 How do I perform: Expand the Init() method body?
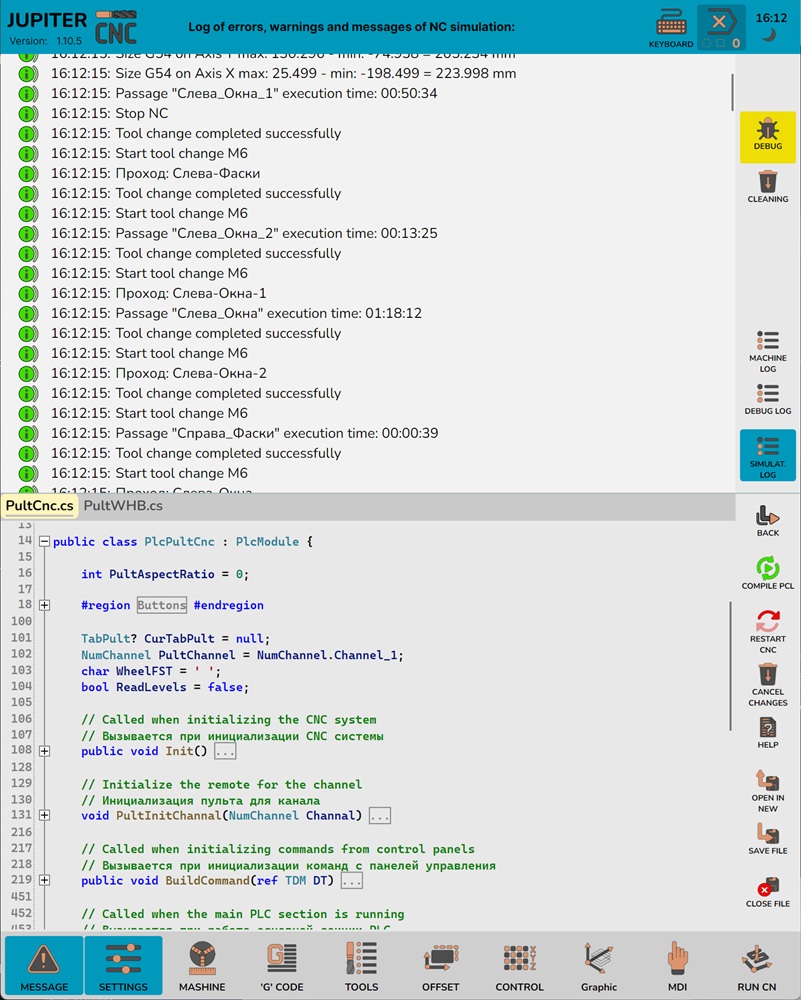tap(44, 751)
